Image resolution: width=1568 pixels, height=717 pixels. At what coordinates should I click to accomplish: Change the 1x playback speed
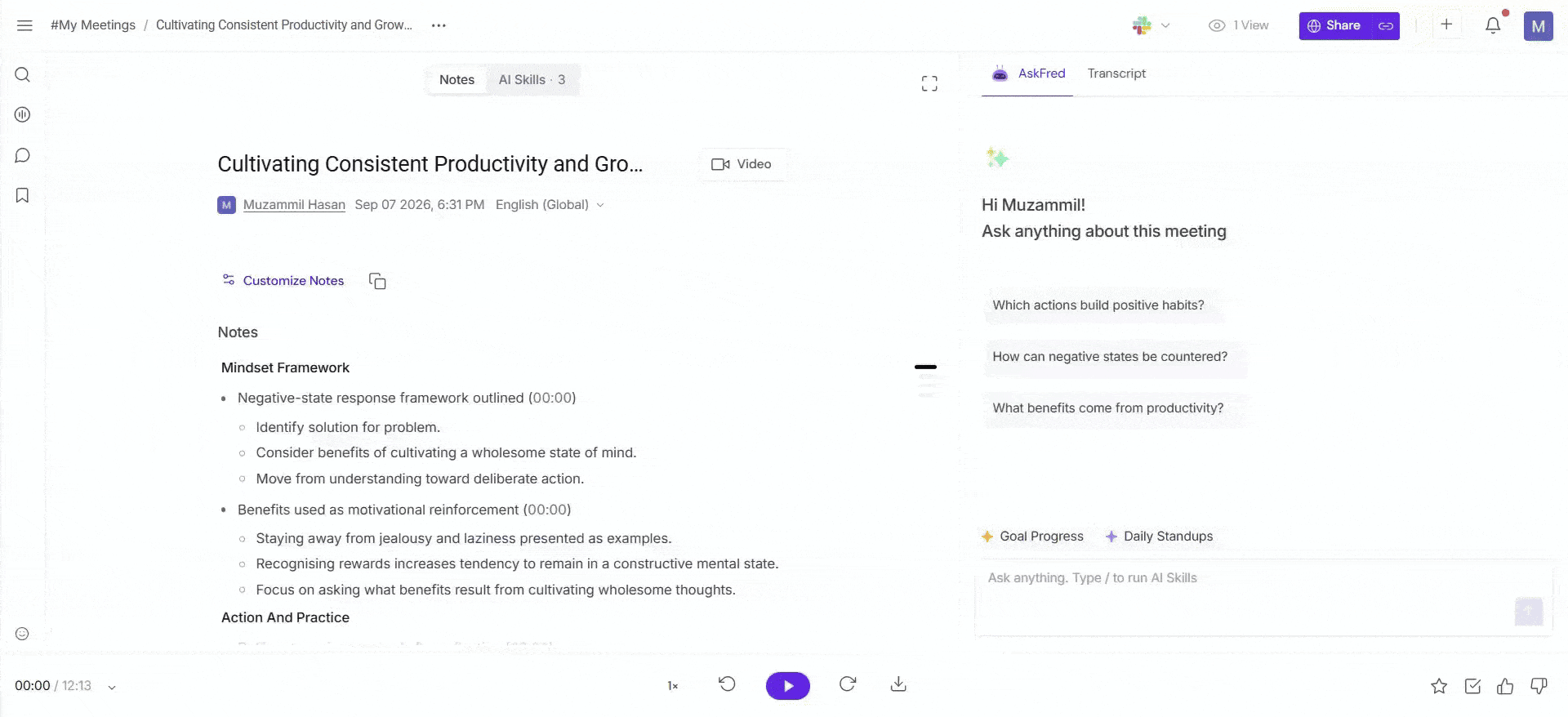coord(673,686)
